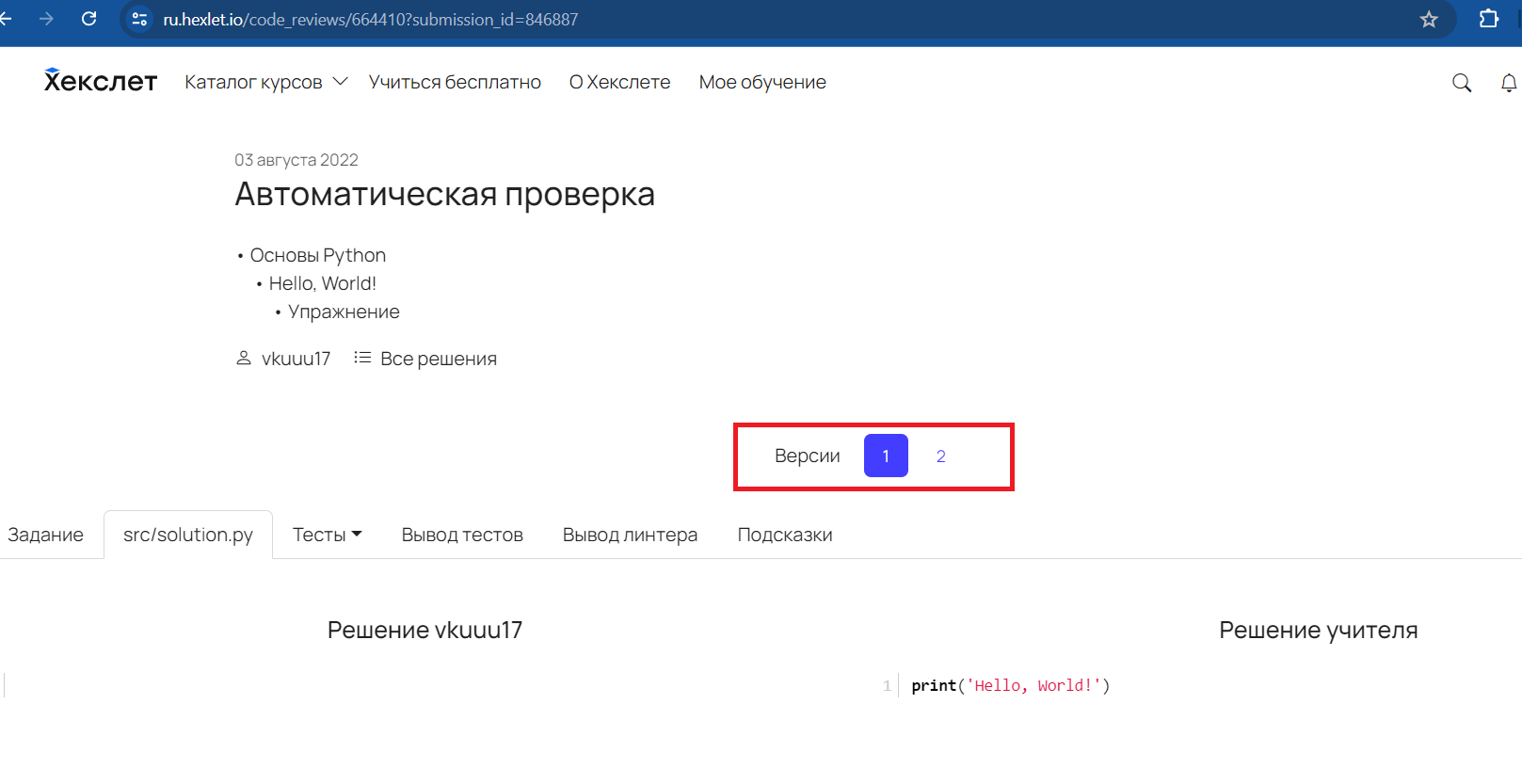The image size is (1522, 784).
Task: Go forward using the browser arrow
Action: pos(46,19)
